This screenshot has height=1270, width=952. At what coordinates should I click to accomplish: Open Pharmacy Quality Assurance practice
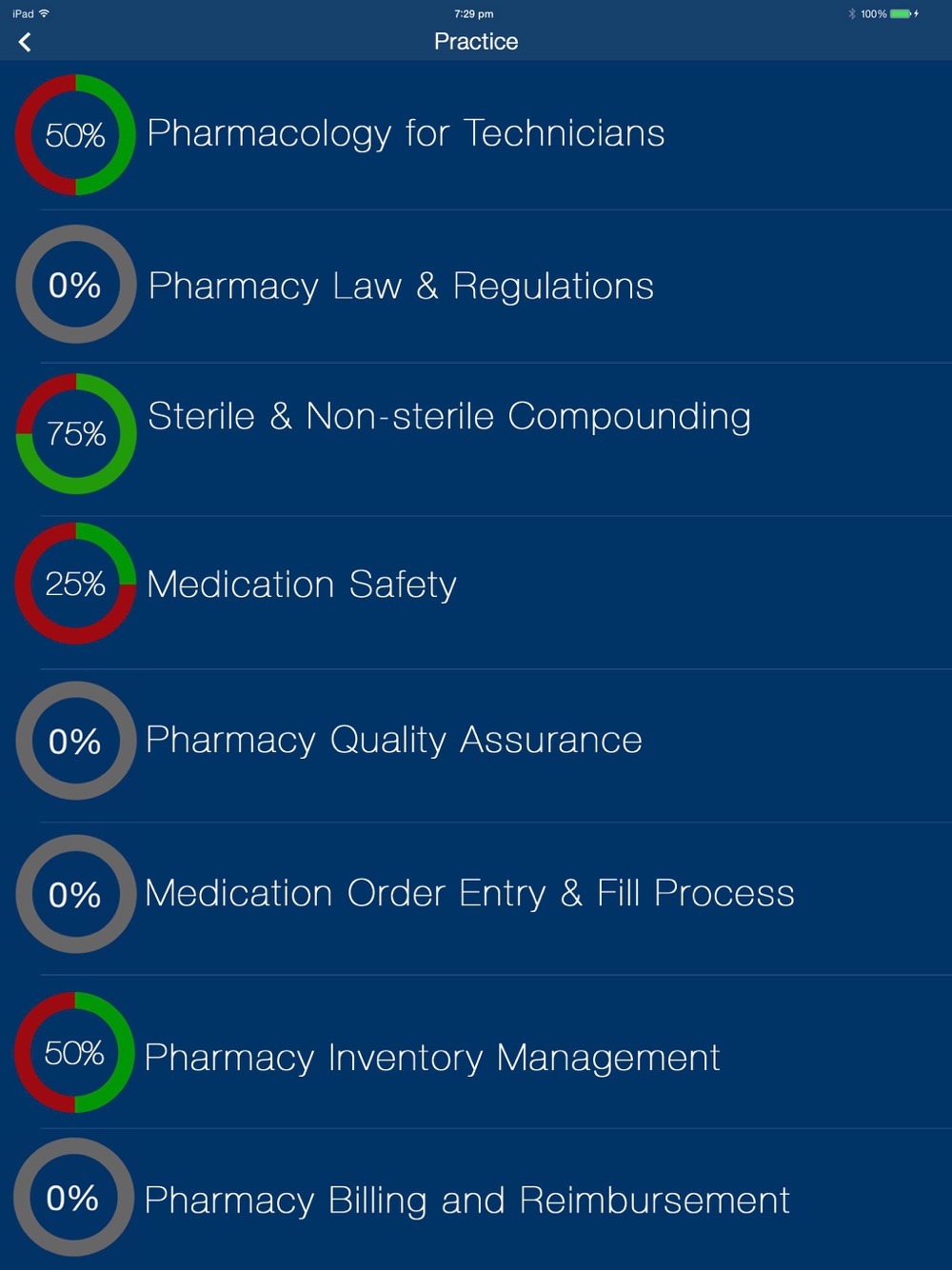click(394, 741)
